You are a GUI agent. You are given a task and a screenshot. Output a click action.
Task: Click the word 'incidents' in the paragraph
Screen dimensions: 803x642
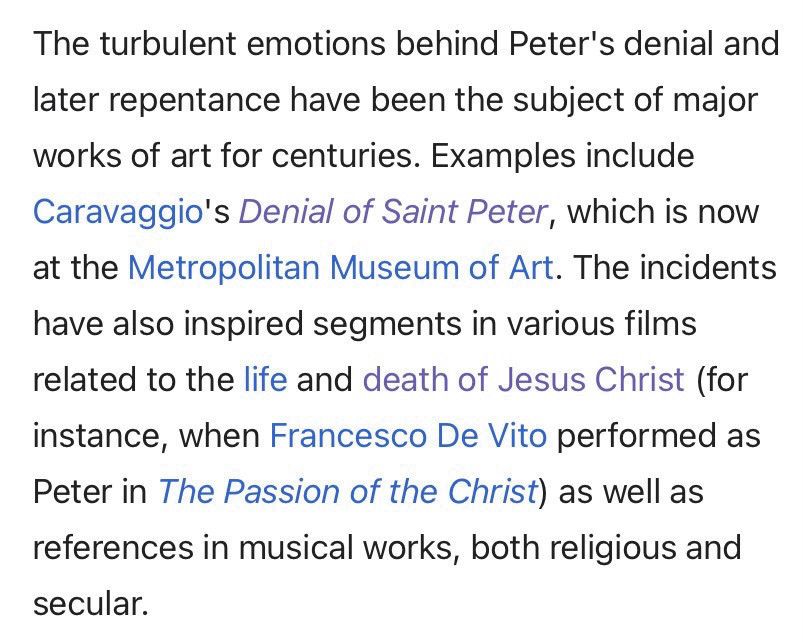click(708, 268)
